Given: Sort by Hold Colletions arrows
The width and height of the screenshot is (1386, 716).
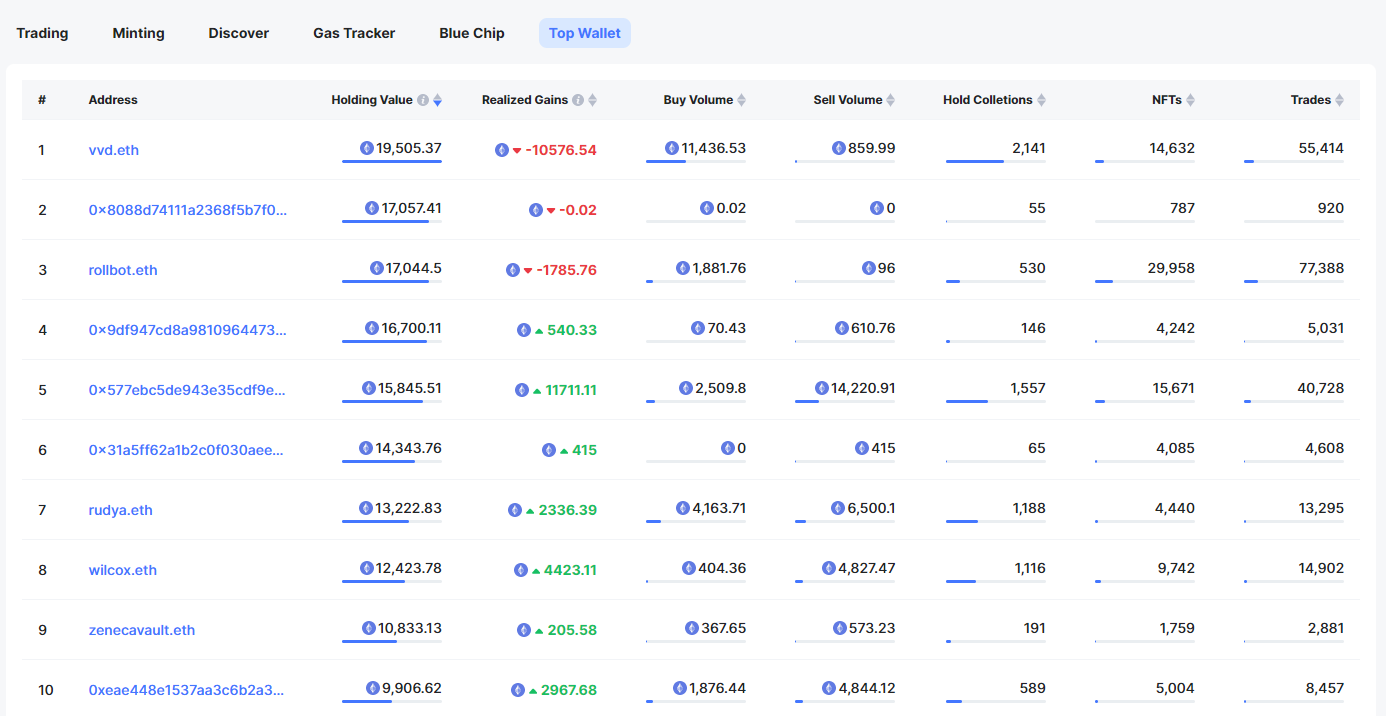Looking at the screenshot, I should [x=1041, y=100].
